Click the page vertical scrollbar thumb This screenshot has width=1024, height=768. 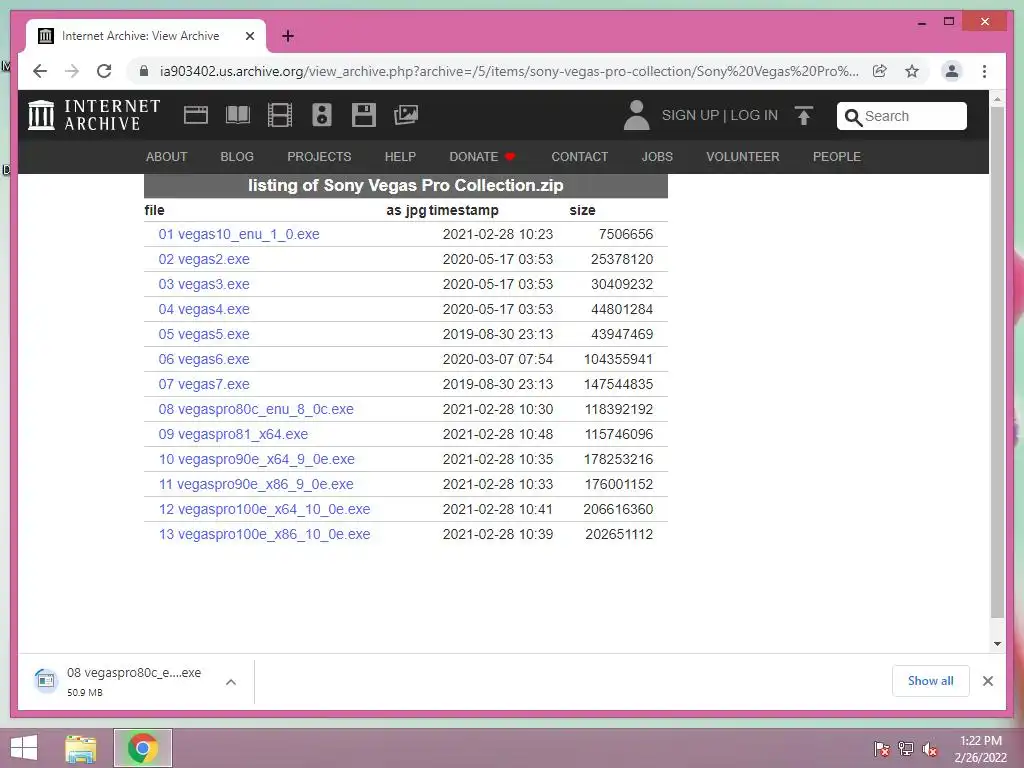click(x=997, y=361)
